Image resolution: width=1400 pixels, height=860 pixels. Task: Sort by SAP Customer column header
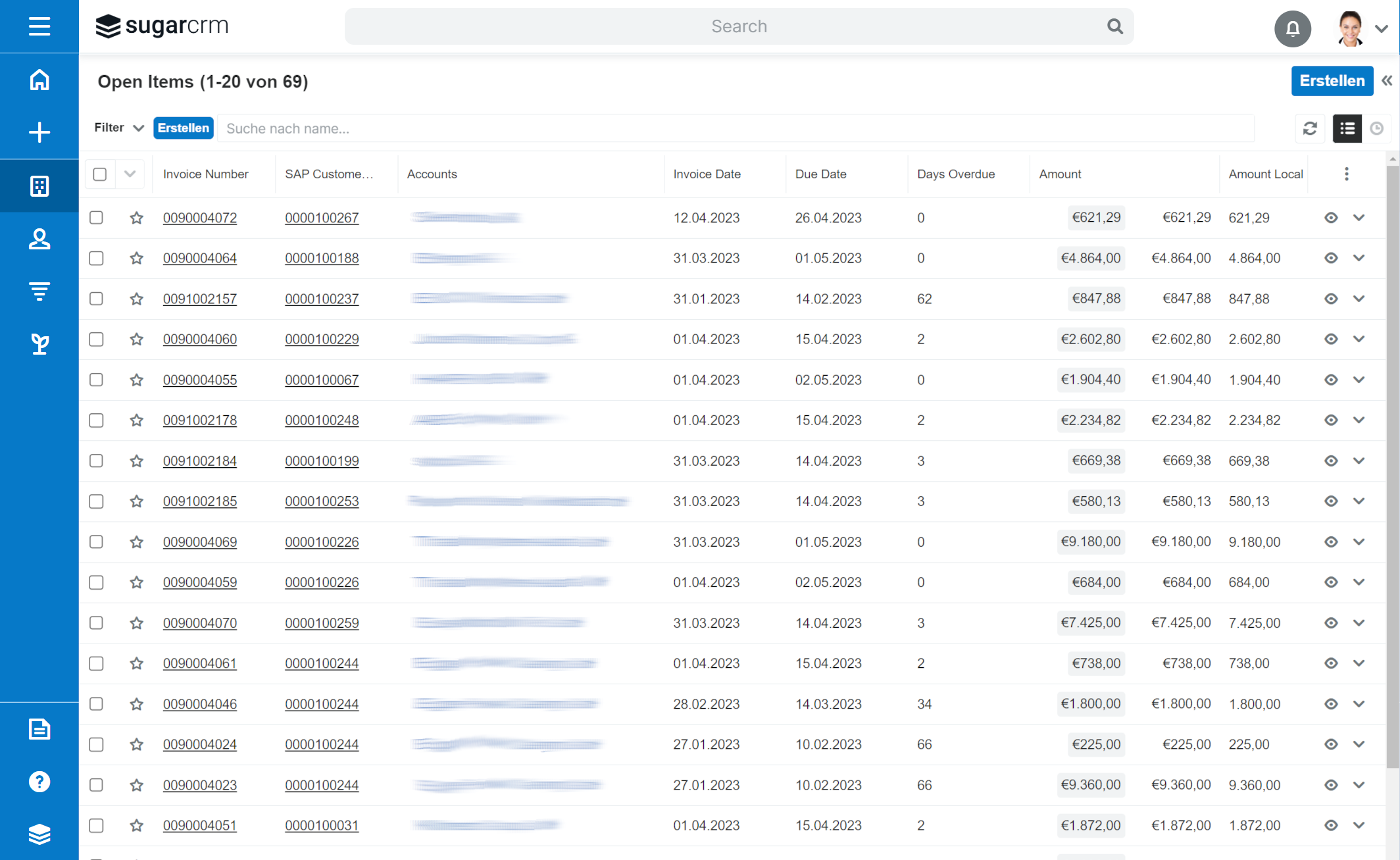tap(329, 174)
